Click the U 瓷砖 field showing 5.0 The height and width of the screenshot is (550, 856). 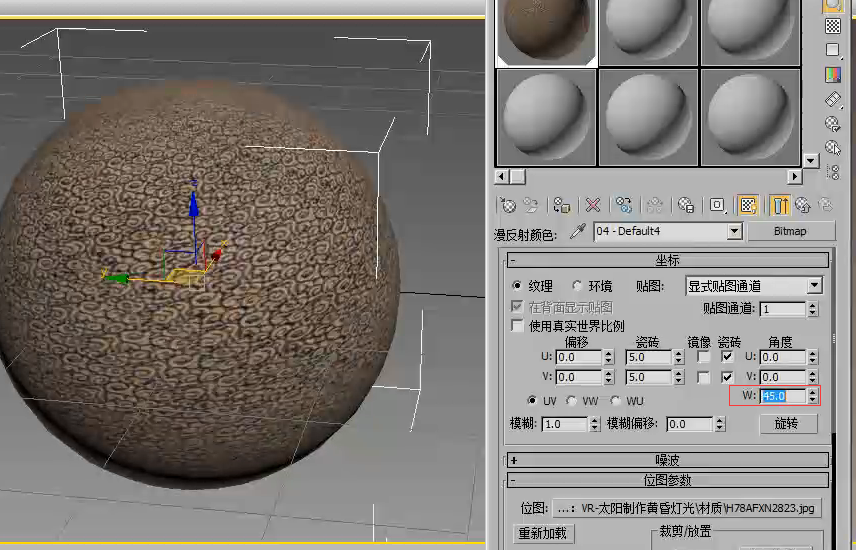pos(649,357)
